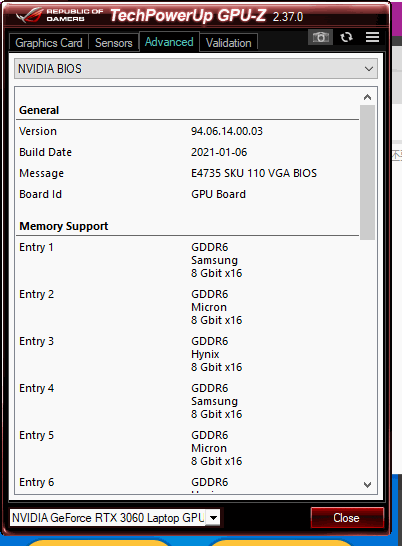Click the Memory Support section header
Viewport: 402px width, 546px height.
tap(64, 226)
